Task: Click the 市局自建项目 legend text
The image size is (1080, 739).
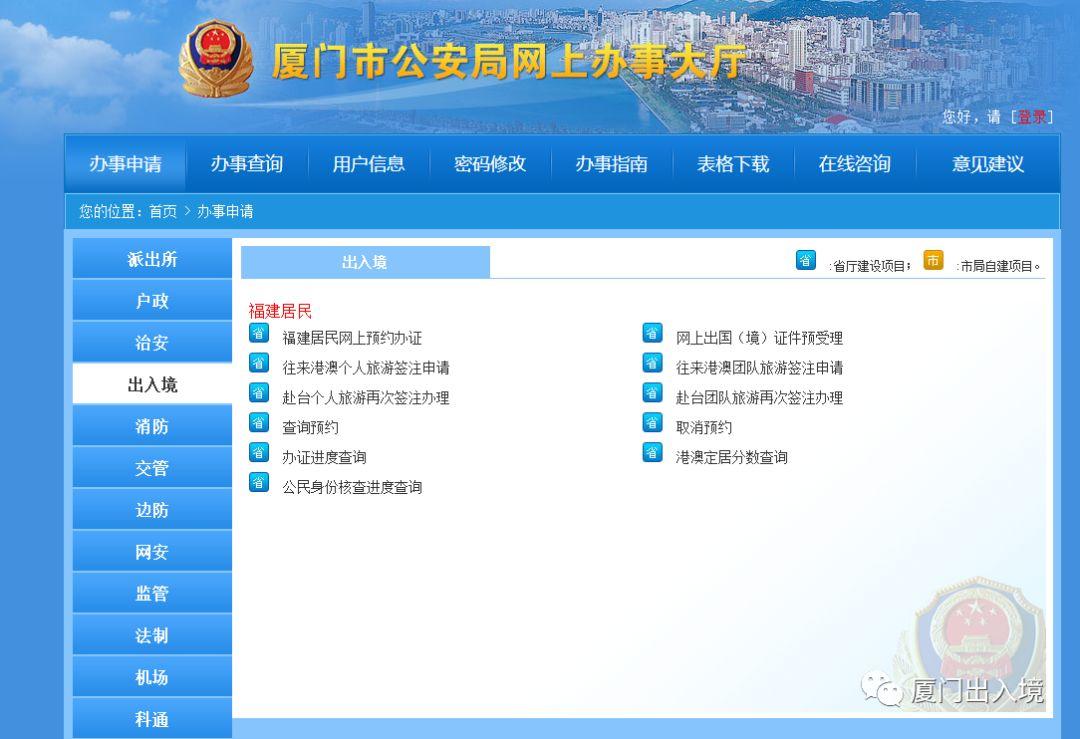Action: (997, 266)
